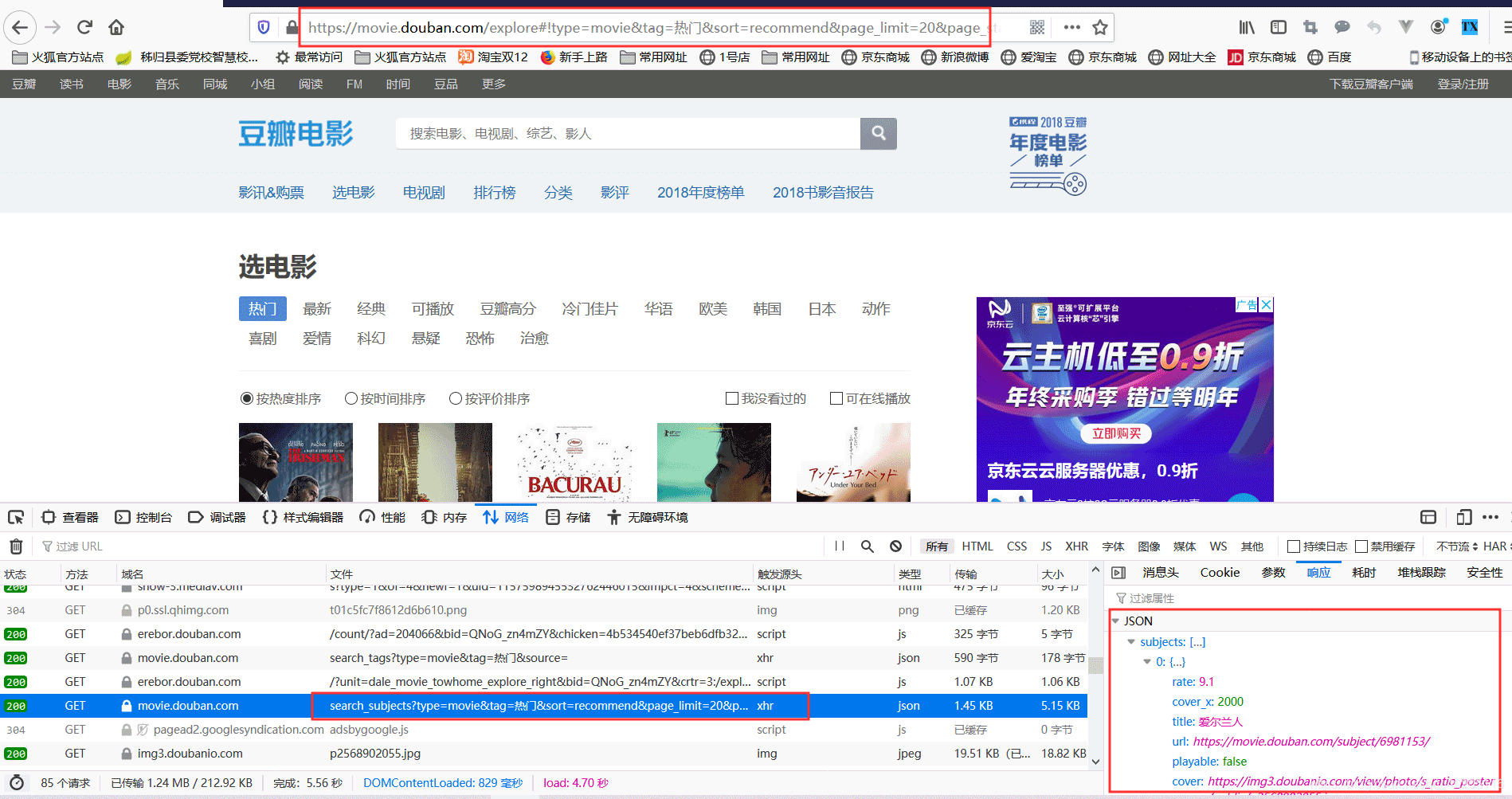Open the movie subject URL in the JSON response

click(x=1312, y=741)
